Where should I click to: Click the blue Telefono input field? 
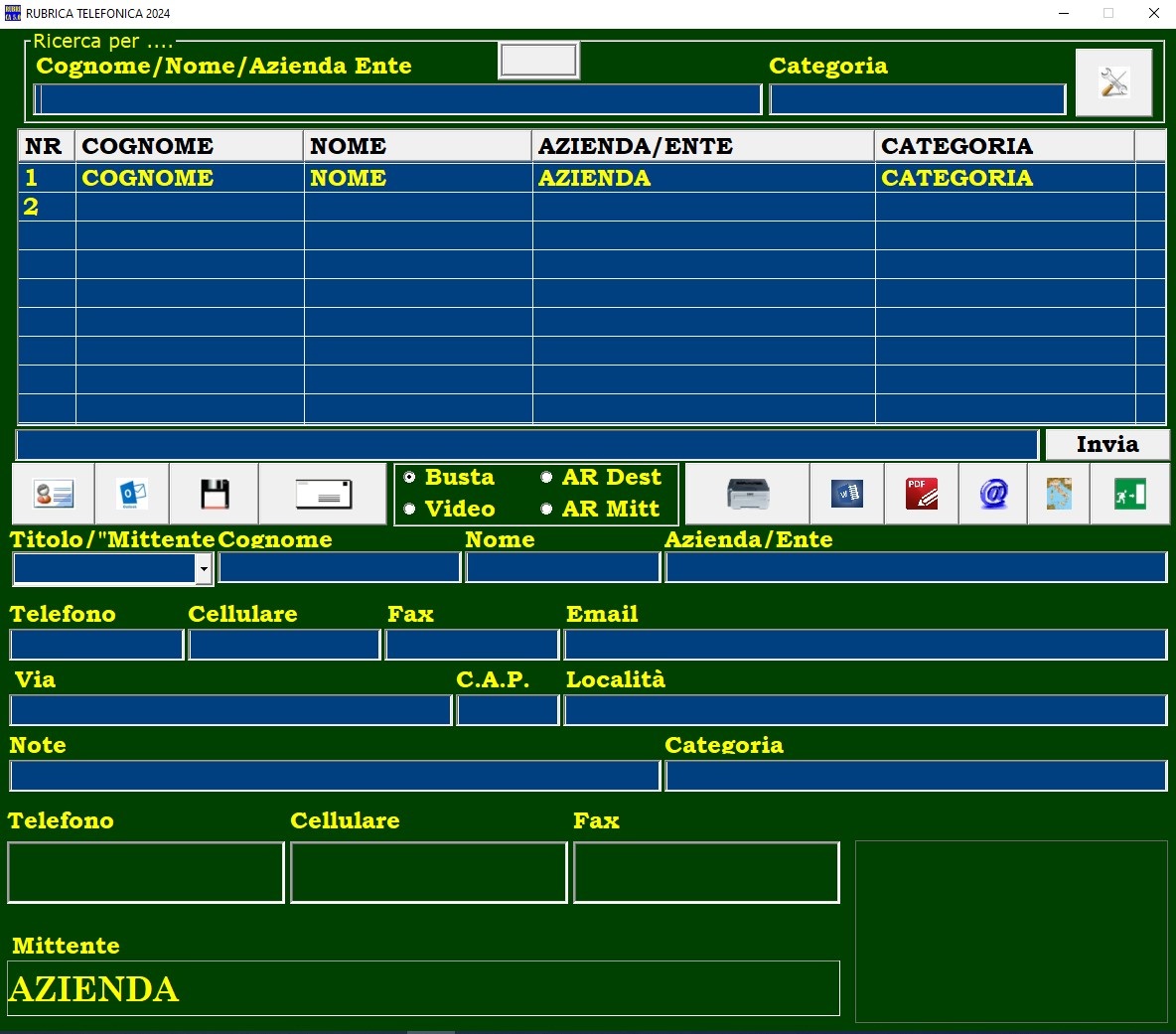pyautogui.click(x=96, y=645)
